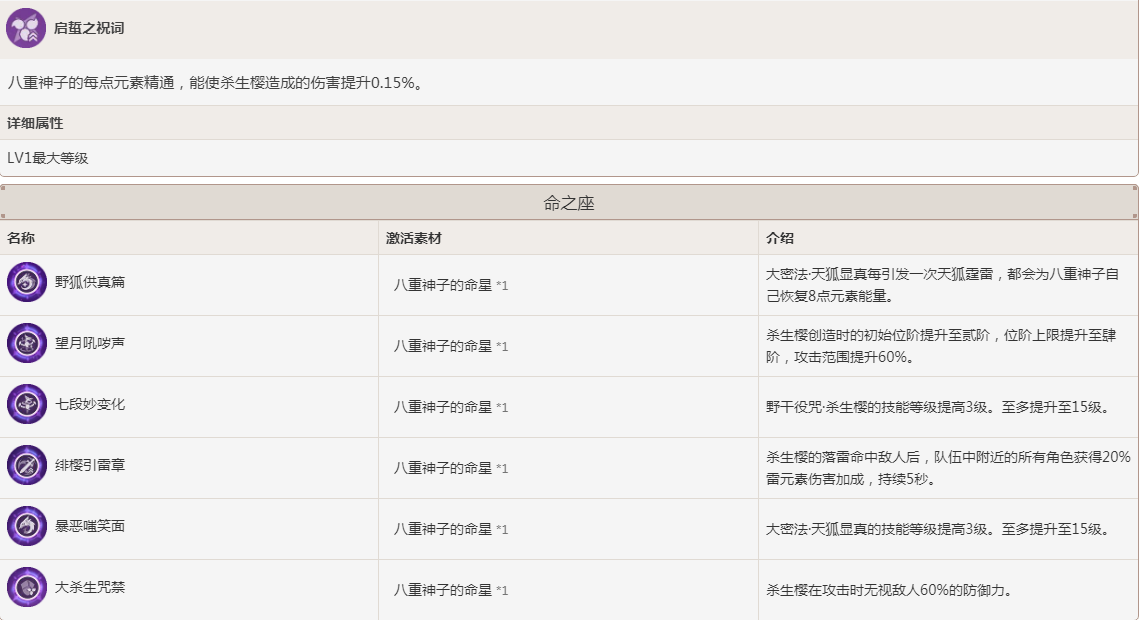Click the 望月吼哕声 constellation icon
This screenshot has height=620, width=1139.
[x=27, y=344]
